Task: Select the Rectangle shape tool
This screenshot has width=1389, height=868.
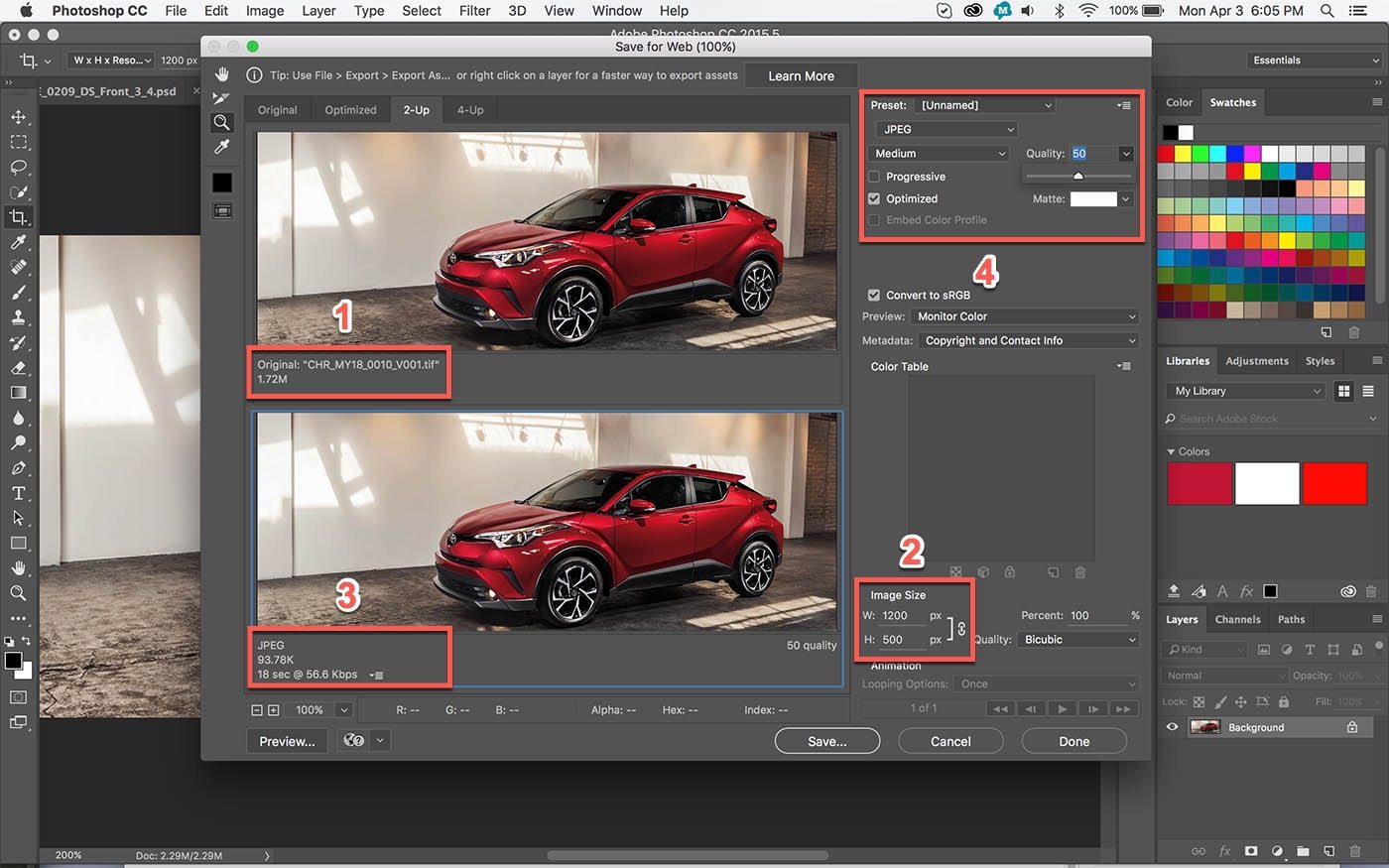Action: 18,544
